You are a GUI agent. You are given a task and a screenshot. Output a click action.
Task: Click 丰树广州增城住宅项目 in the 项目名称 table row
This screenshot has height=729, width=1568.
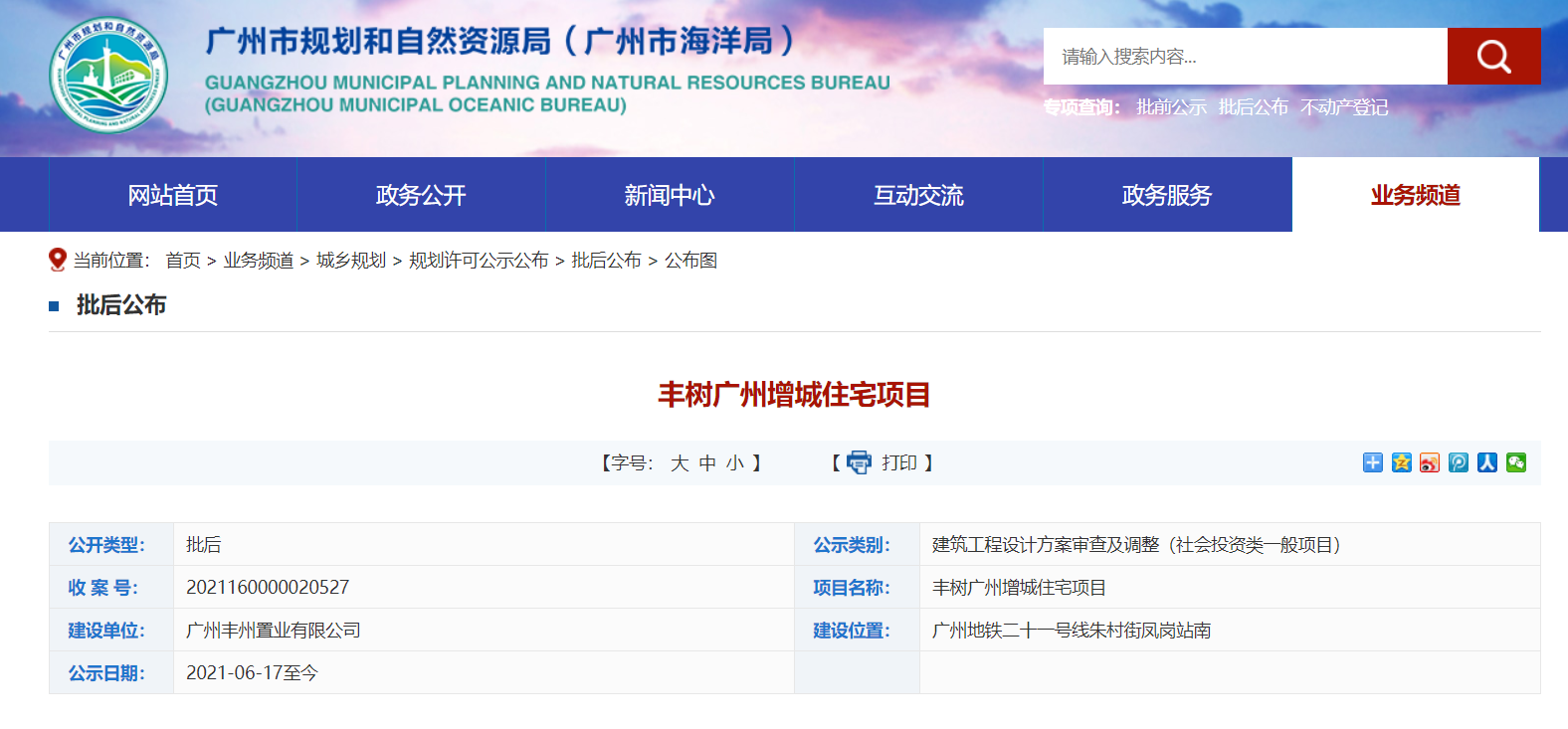pos(1019,588)
